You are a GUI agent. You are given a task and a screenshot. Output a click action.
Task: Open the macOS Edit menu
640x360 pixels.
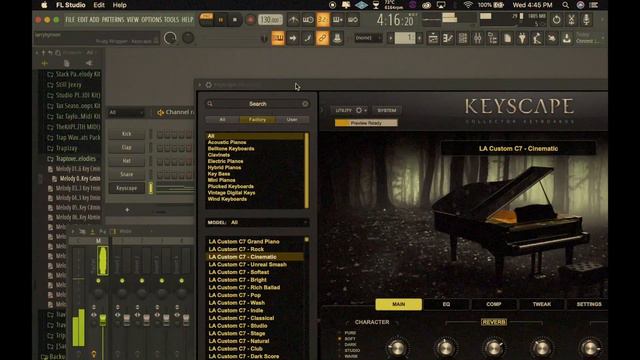[99, 5]
